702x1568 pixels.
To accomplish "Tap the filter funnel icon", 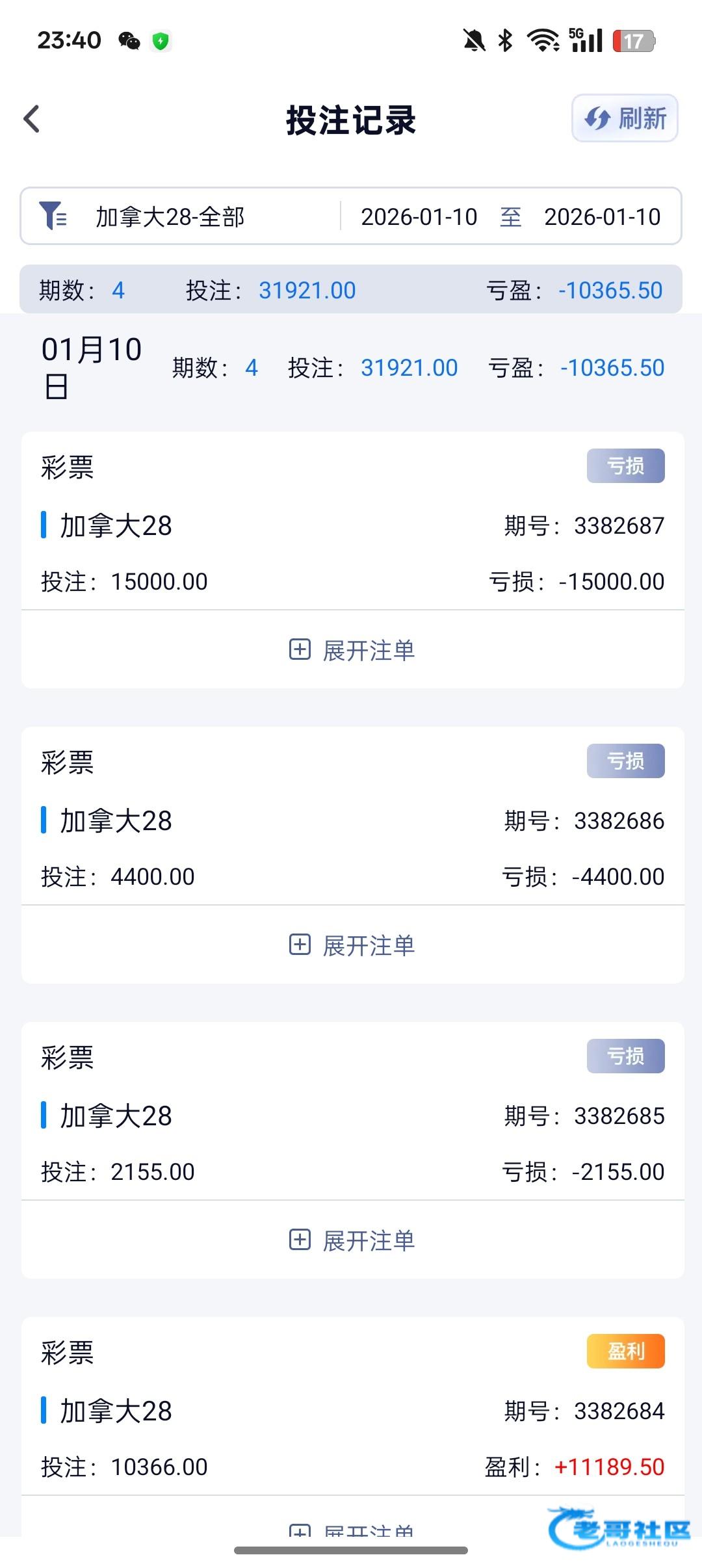I will (x=53, y=216).
